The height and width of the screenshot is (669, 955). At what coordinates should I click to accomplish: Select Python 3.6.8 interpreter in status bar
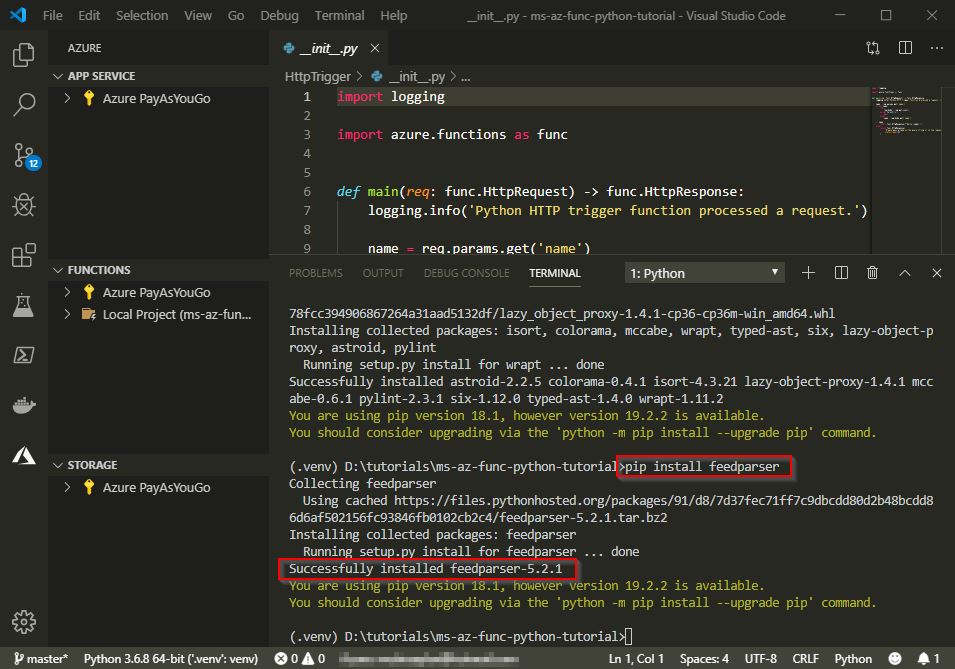(x=171, y=659)
